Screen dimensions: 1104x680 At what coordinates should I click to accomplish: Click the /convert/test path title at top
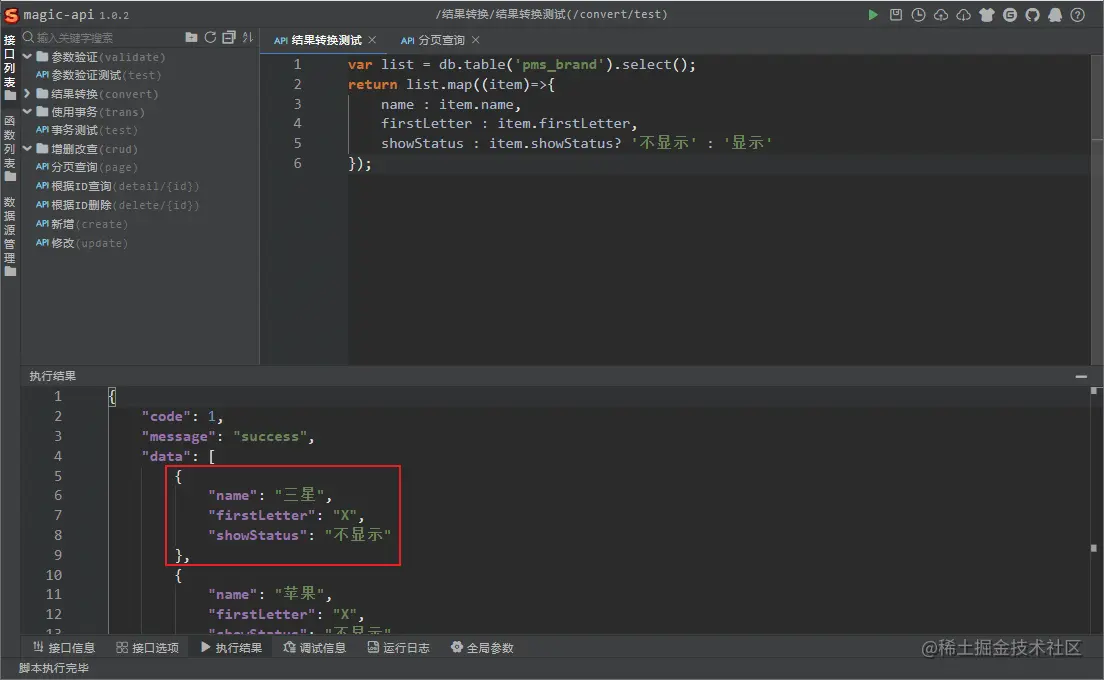pos(551,14)
